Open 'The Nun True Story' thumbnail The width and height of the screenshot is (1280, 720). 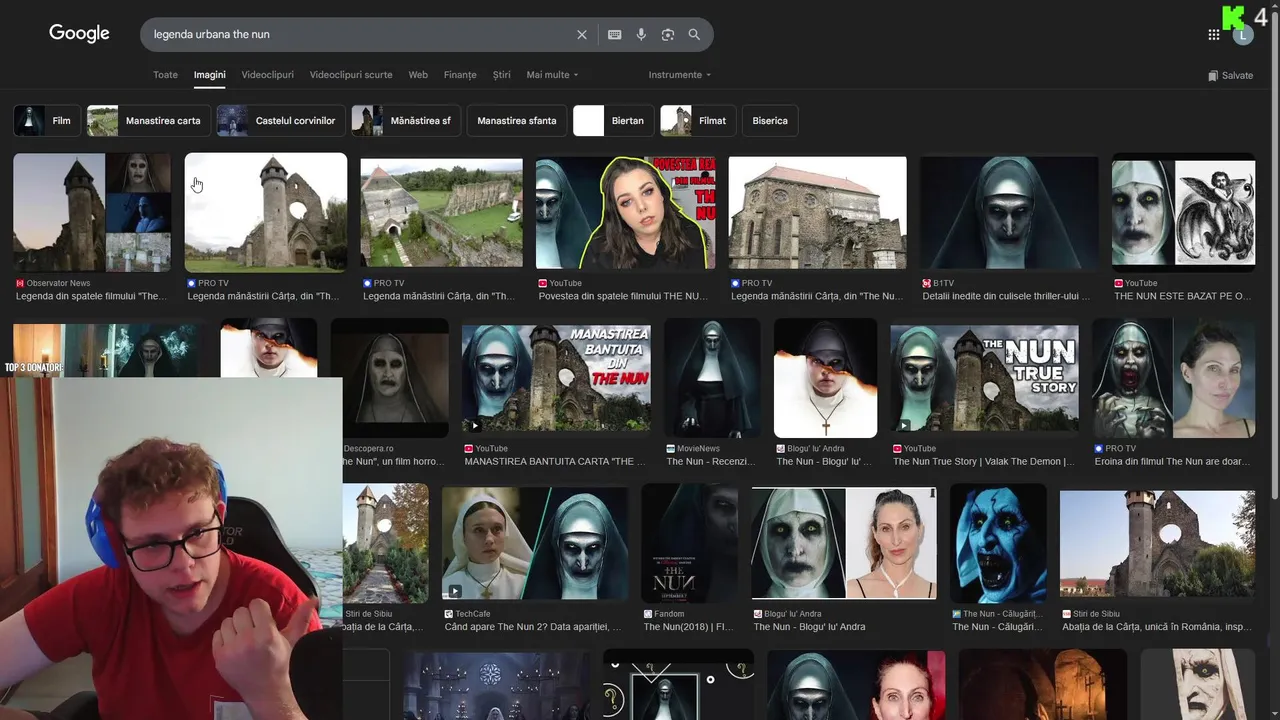click(x=984, y=378)
